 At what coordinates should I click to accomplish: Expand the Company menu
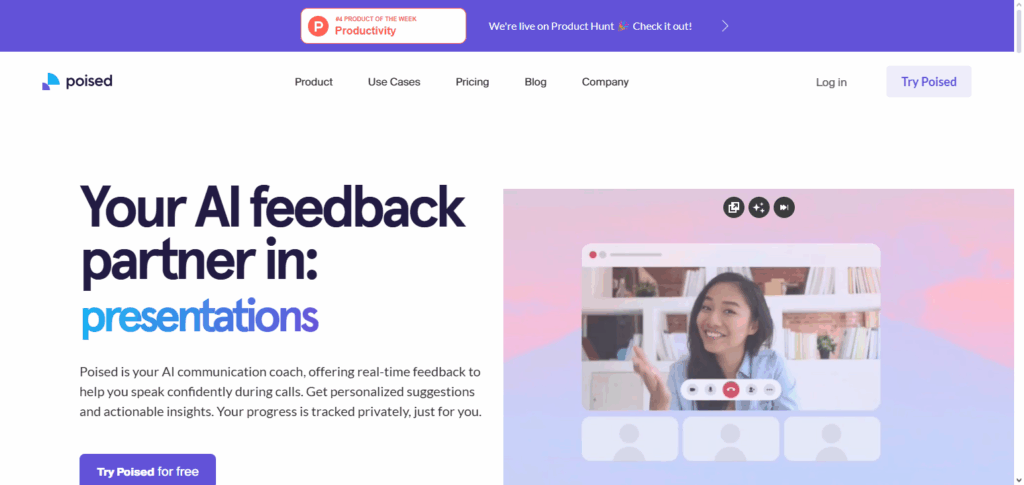[x=605, y=82]
